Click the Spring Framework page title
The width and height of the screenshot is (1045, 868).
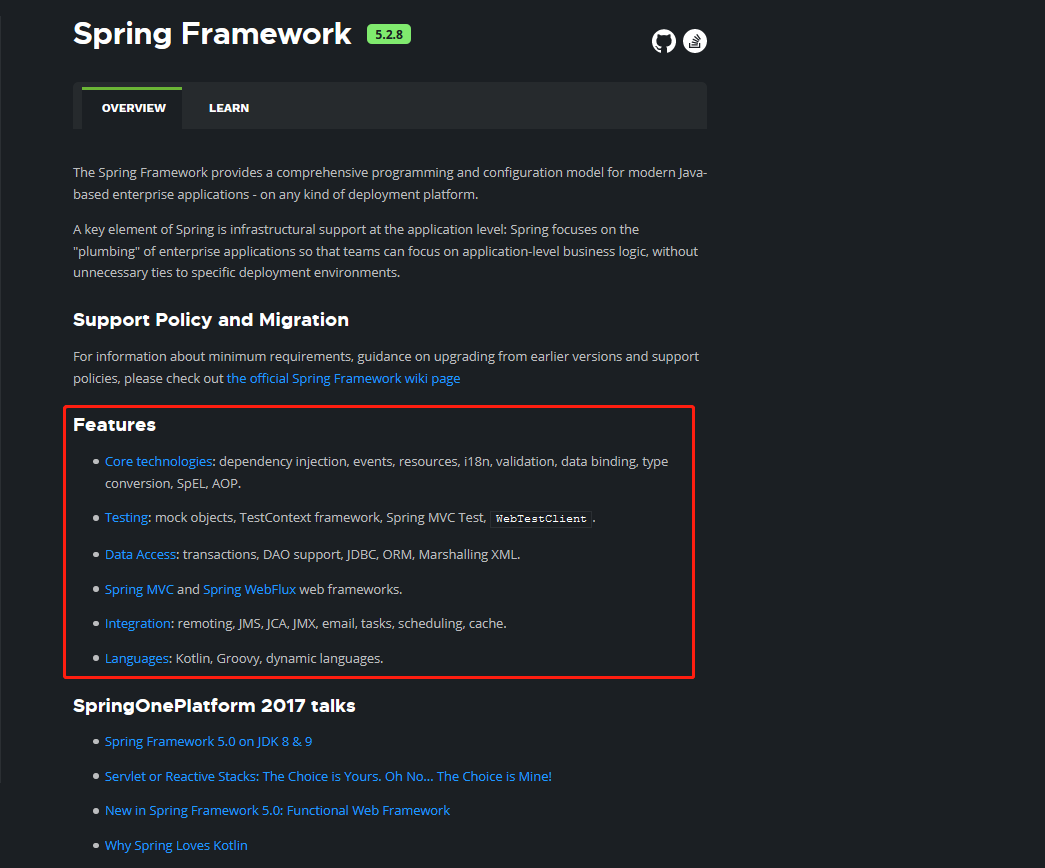pyautogui.click(x=212, y=34)
